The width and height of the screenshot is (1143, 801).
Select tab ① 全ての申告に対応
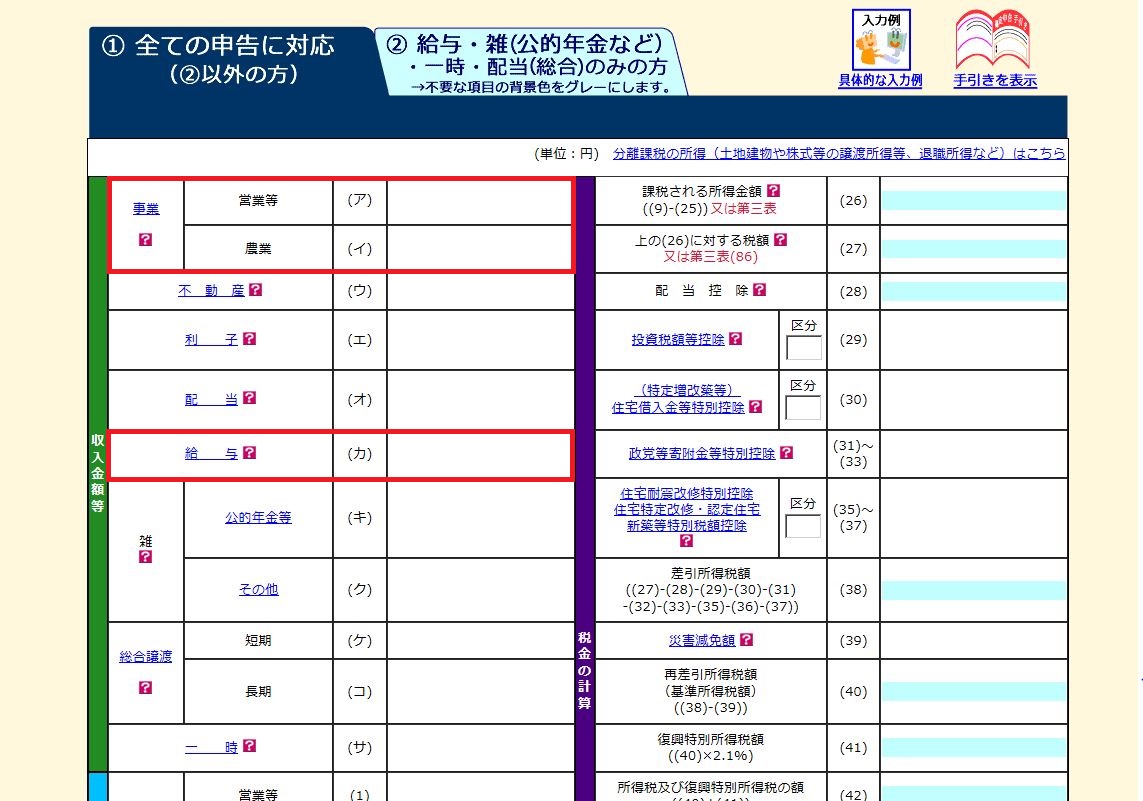pos(232,59)
